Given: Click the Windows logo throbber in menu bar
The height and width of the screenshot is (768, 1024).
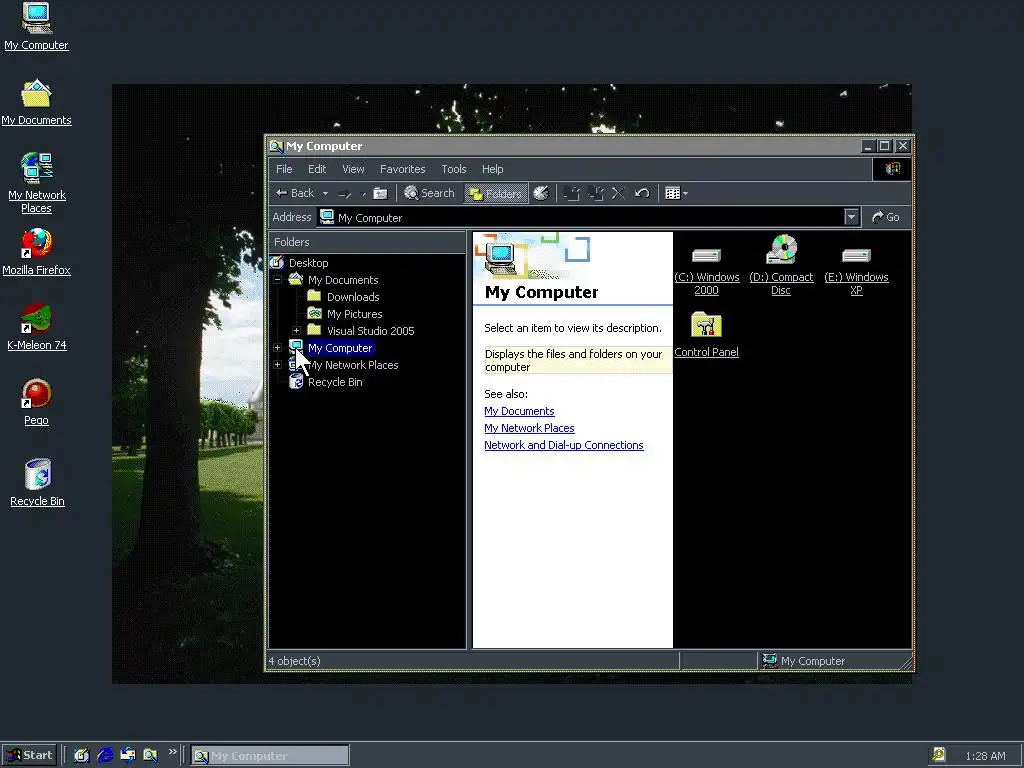Looking at the screenshot, I should (892, 169).
